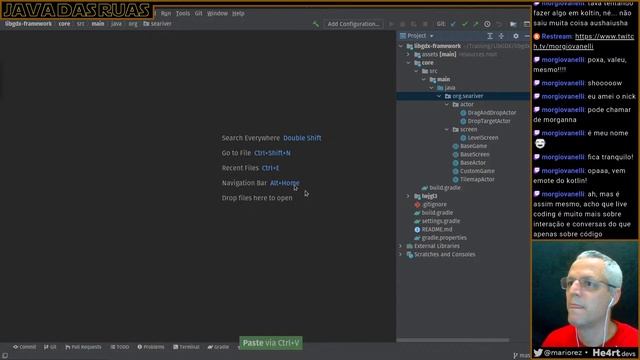Click the Git rollback arrow icon
The width and height of the screenshot is (640, 360).
(x=499, y=24)
